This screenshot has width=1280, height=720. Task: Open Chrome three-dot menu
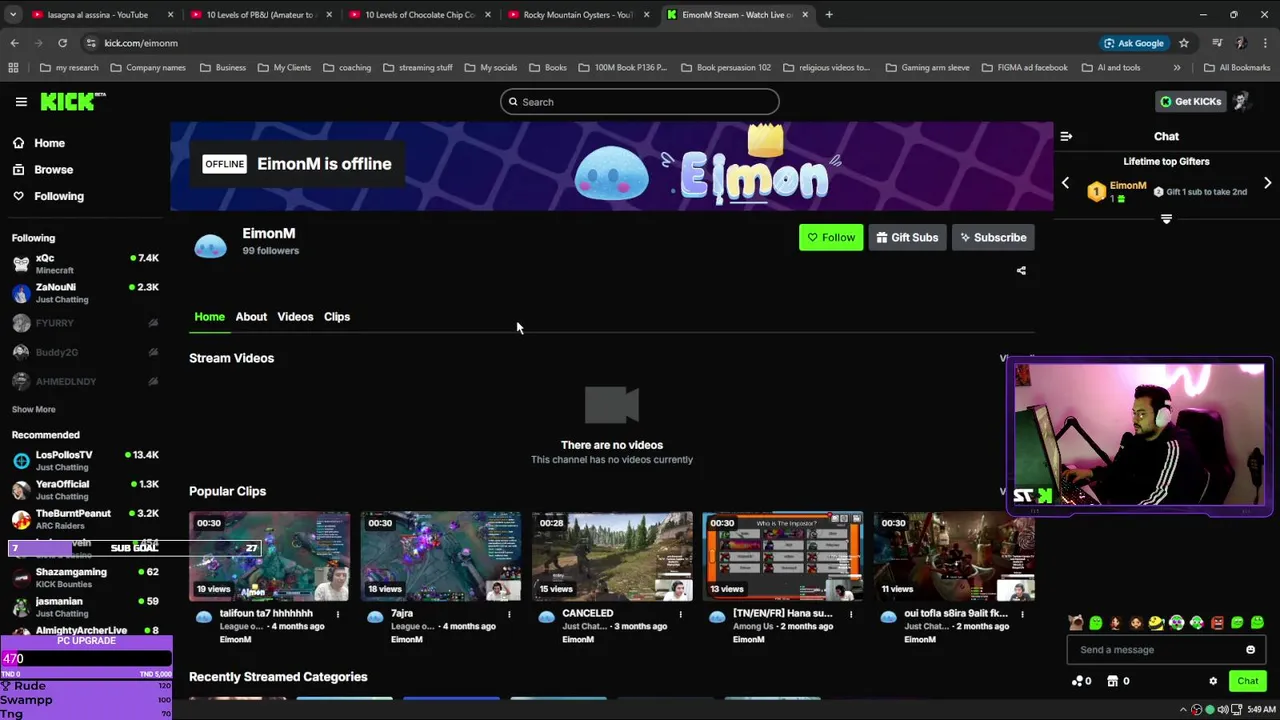pos(1266,43)
